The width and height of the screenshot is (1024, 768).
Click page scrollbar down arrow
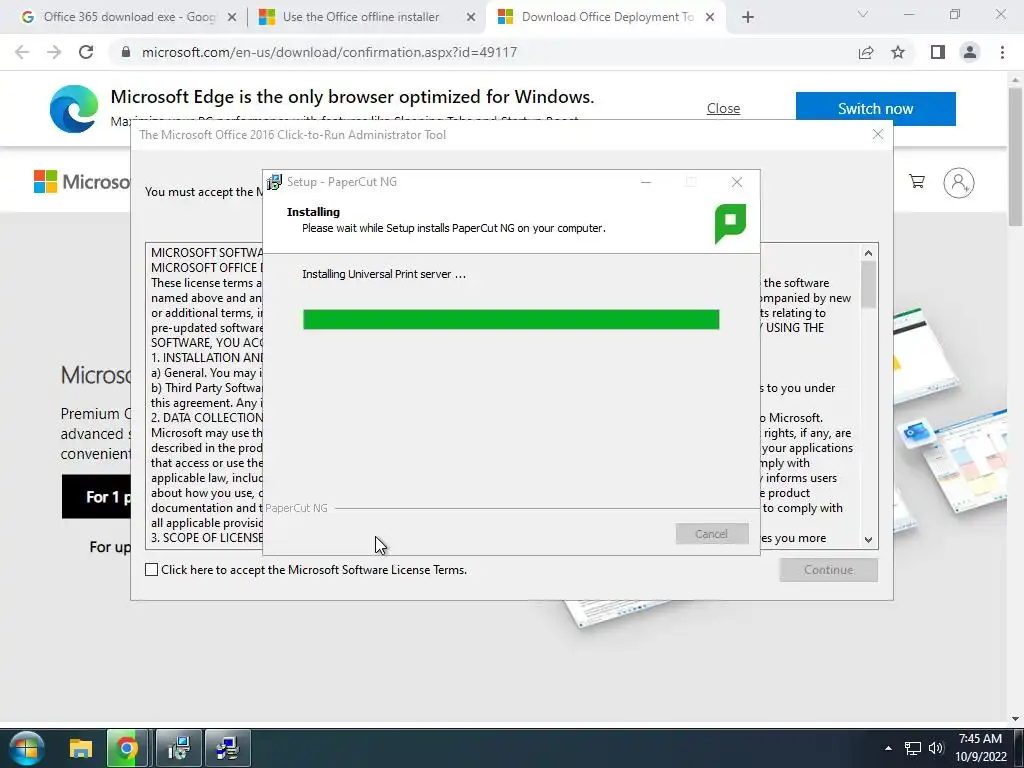pos(1016,718)
